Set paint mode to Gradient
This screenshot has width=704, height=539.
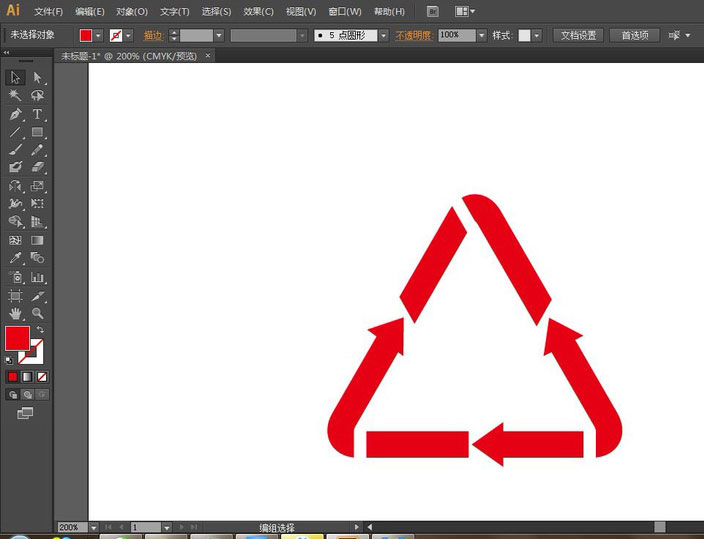pyautogui.click(x=27, y=377)
